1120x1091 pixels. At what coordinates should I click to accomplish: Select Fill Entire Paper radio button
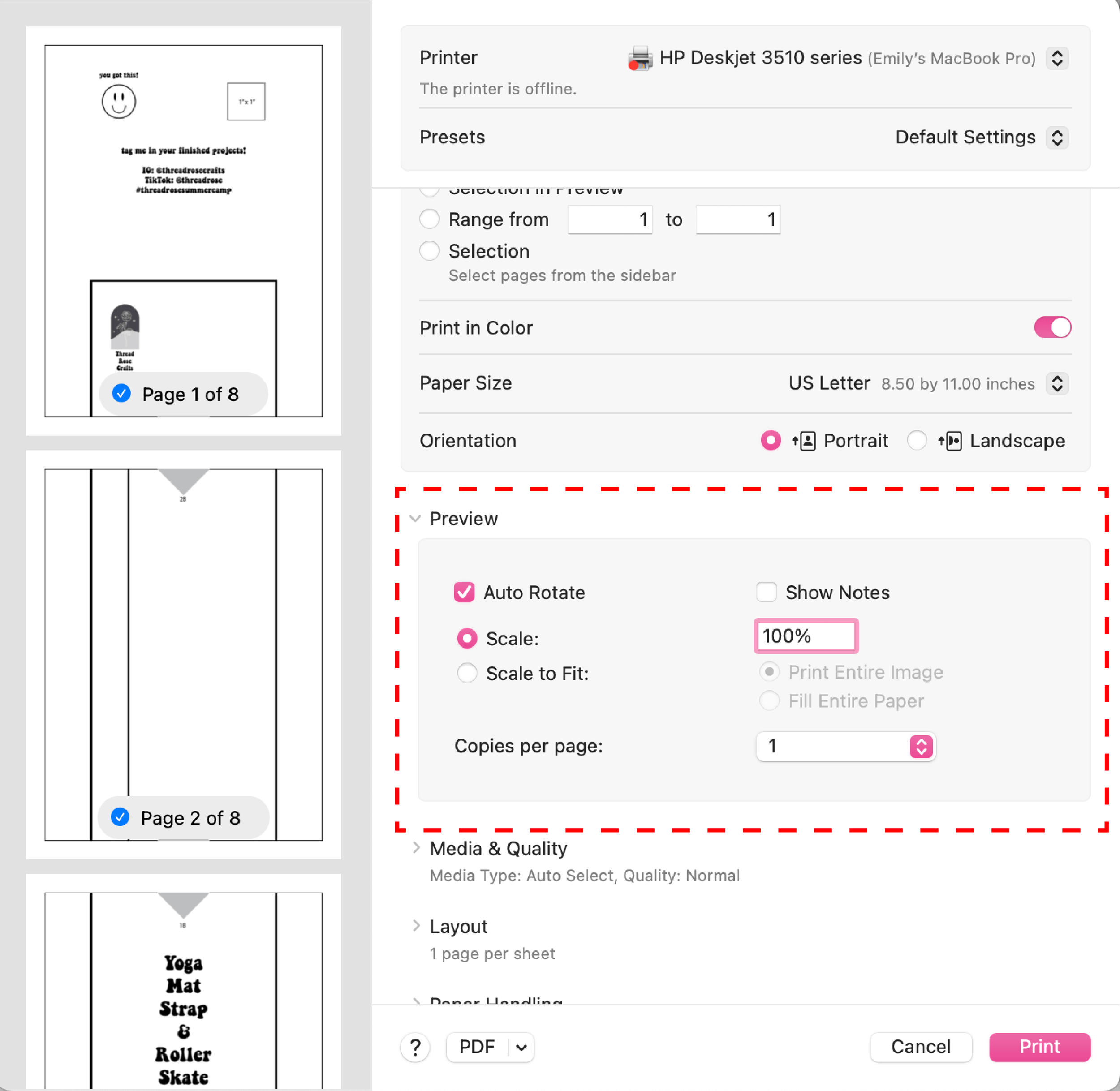(769, 700)
